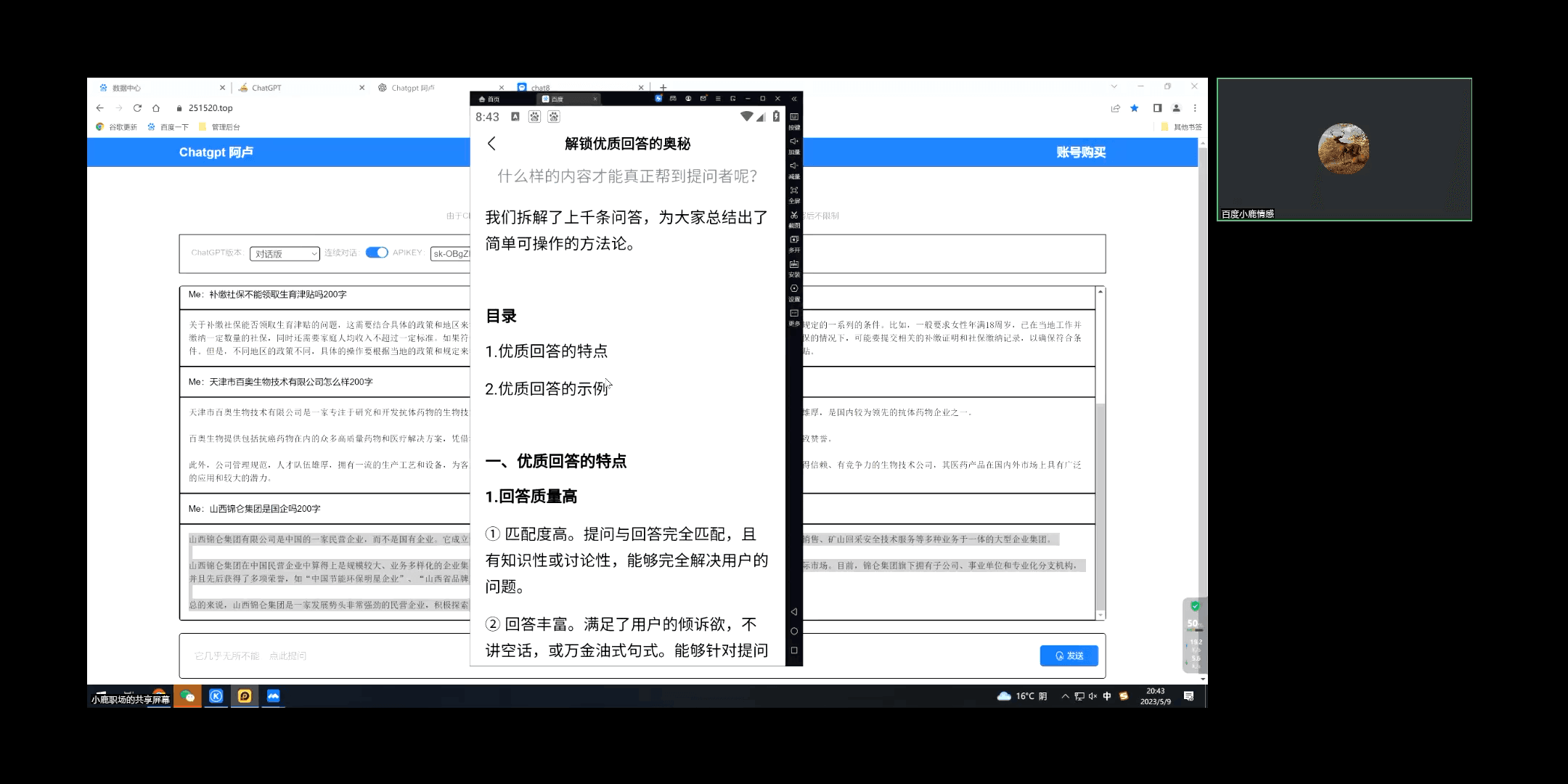Screen dimensions: 1568x784
Task: Open the emulator hamburger menu
Action: (x=718, y=99)
